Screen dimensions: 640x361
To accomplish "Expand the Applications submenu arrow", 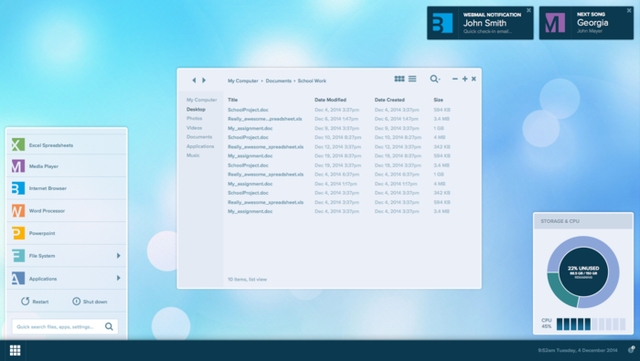I will pos(118,278).
